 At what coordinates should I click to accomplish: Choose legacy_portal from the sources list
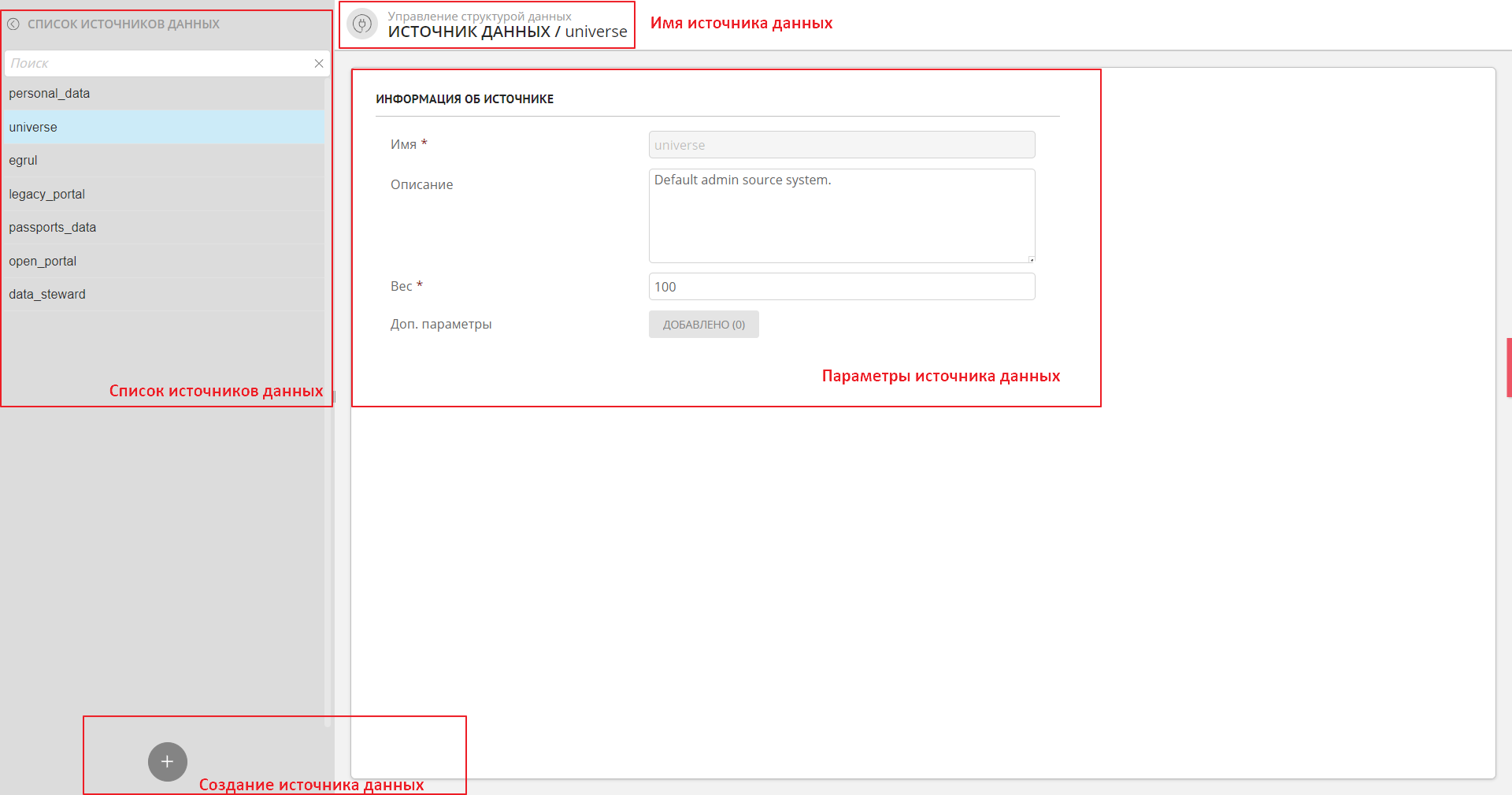coord(47,195)
